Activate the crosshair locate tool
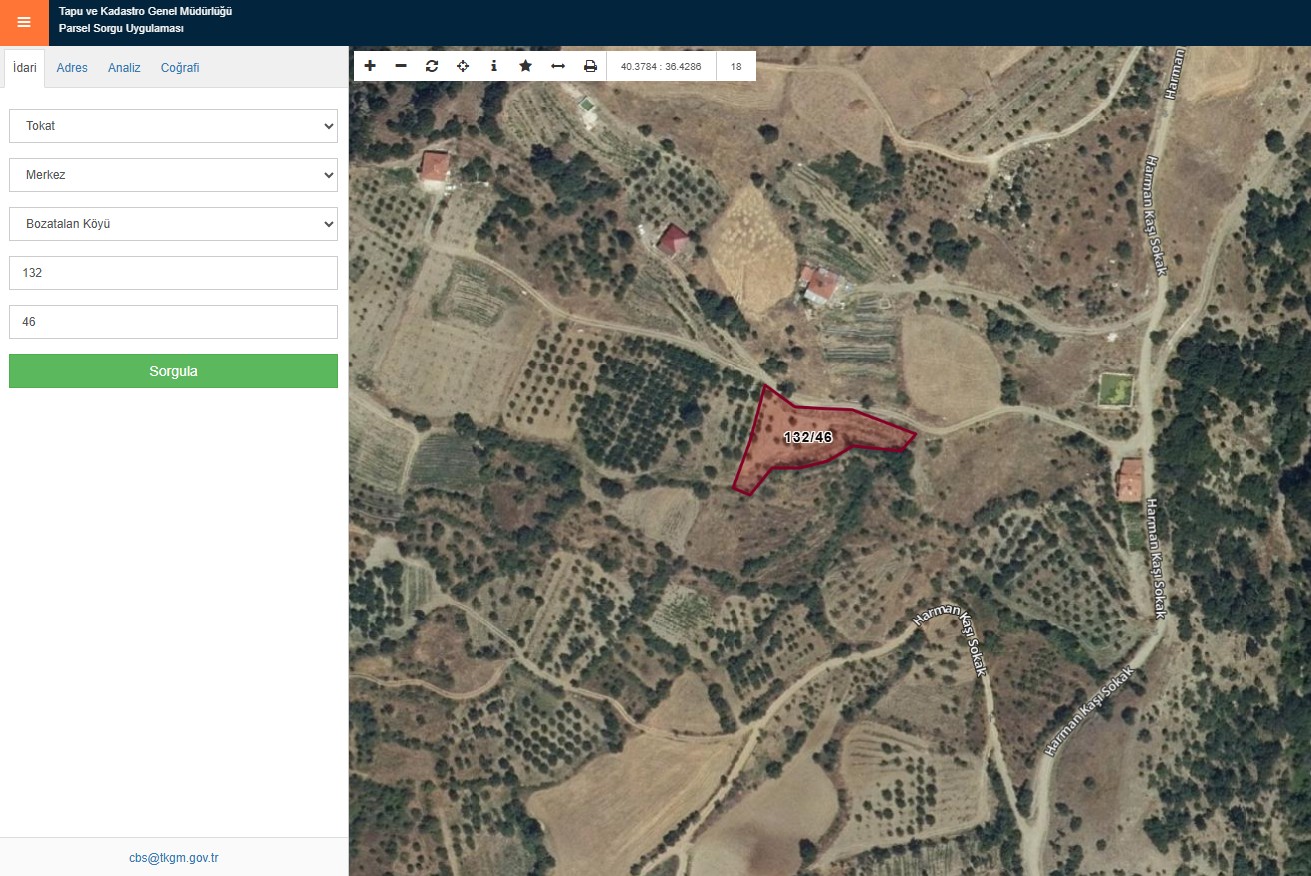Screen dimensions: 1311x876 463,66
